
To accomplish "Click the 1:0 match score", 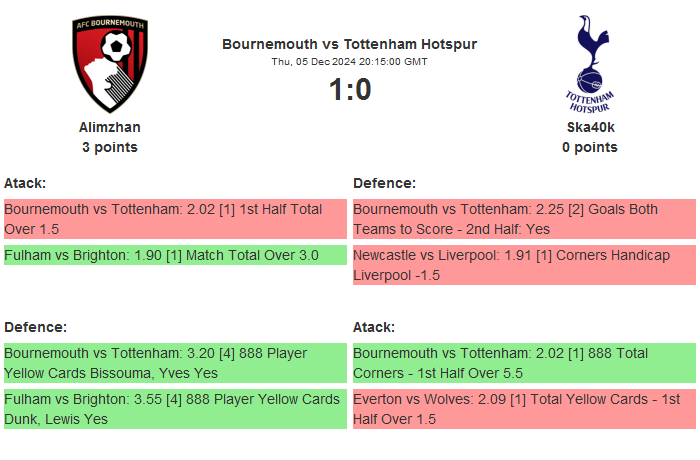I will click(x=349, y=90).
